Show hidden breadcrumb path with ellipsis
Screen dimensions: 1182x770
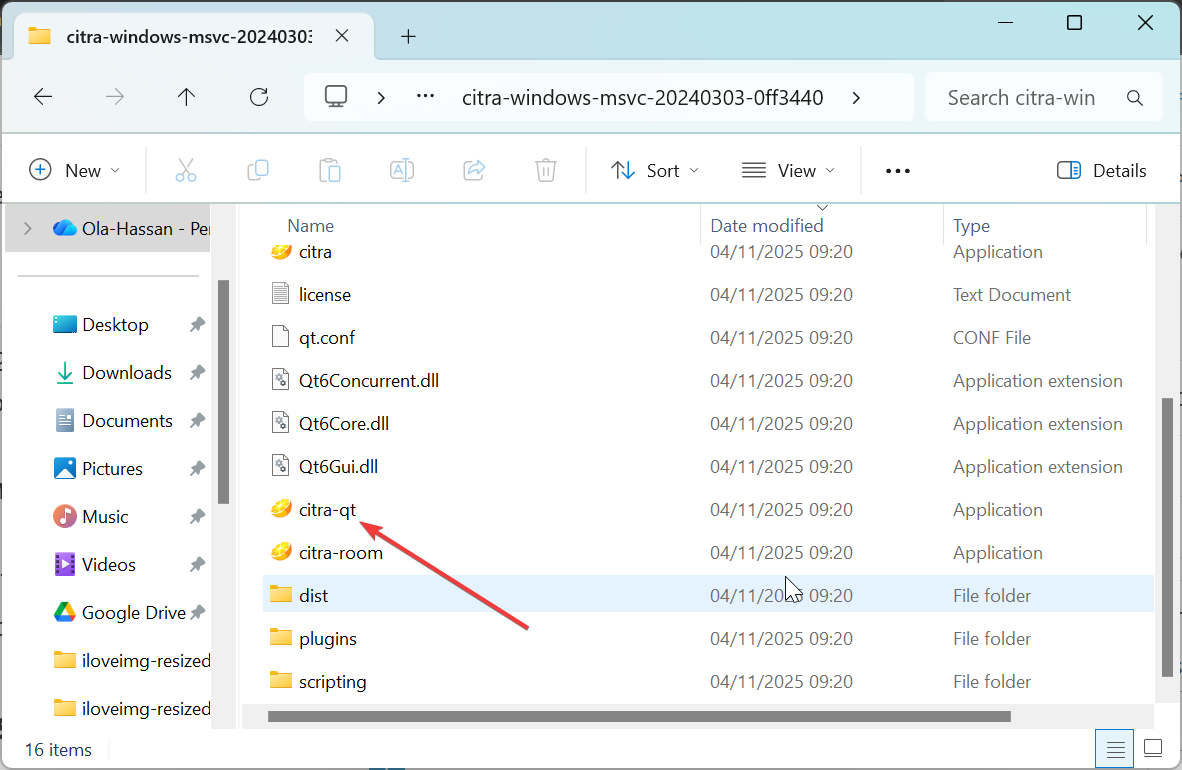[425, 97]
